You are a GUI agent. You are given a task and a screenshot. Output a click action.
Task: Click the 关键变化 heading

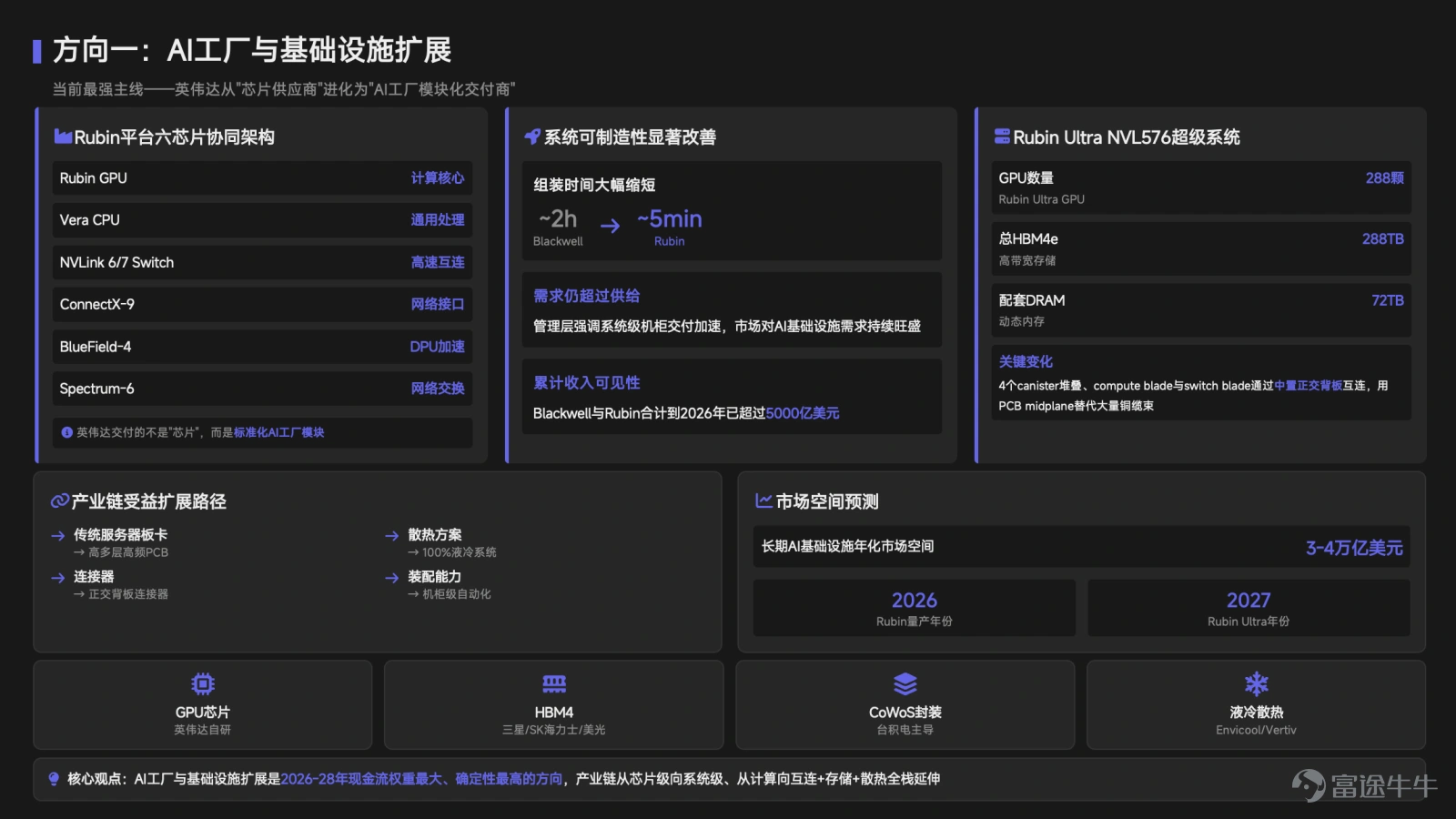[x=1026, y=361]
